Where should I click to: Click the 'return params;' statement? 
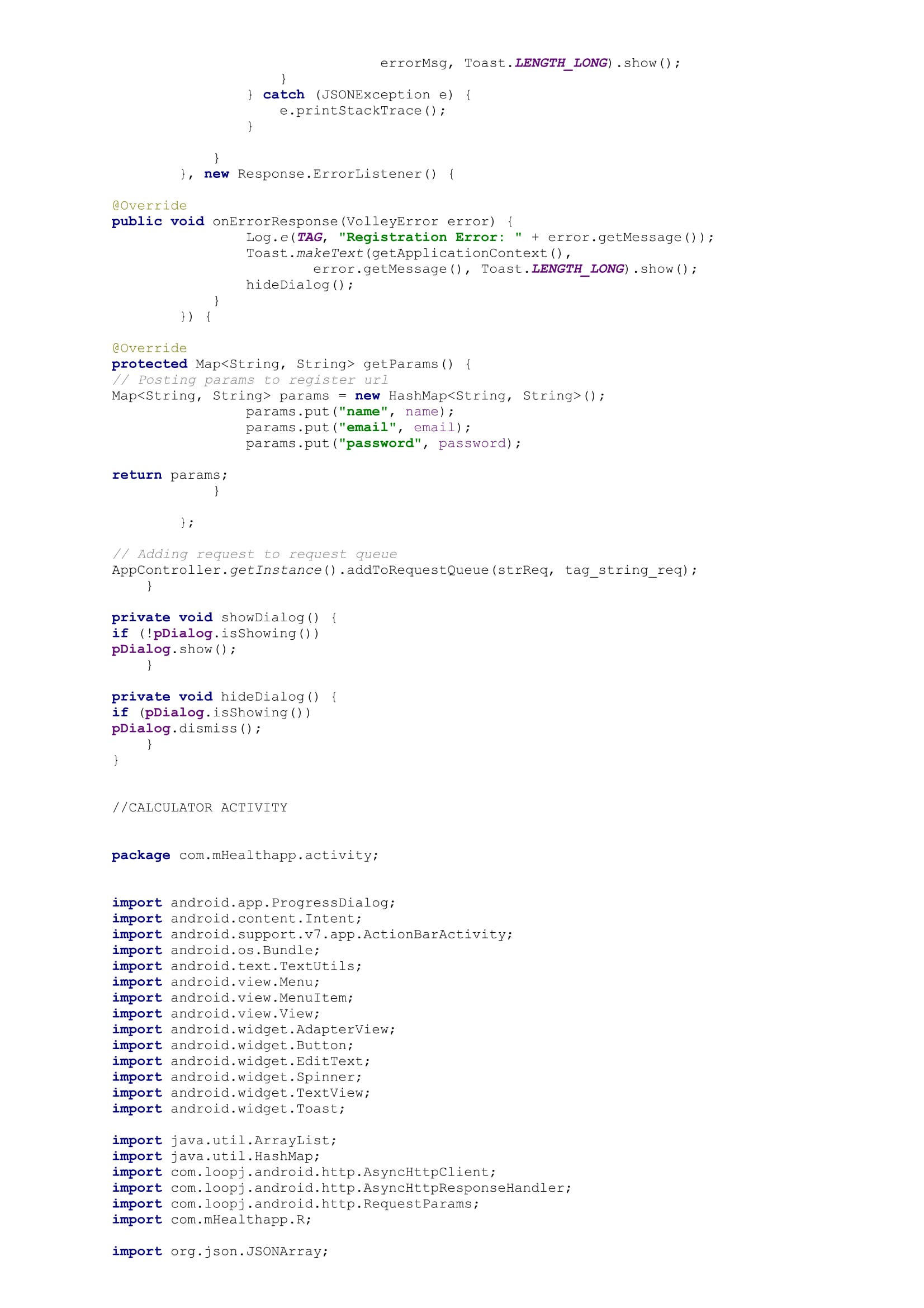tap(170, 475)
